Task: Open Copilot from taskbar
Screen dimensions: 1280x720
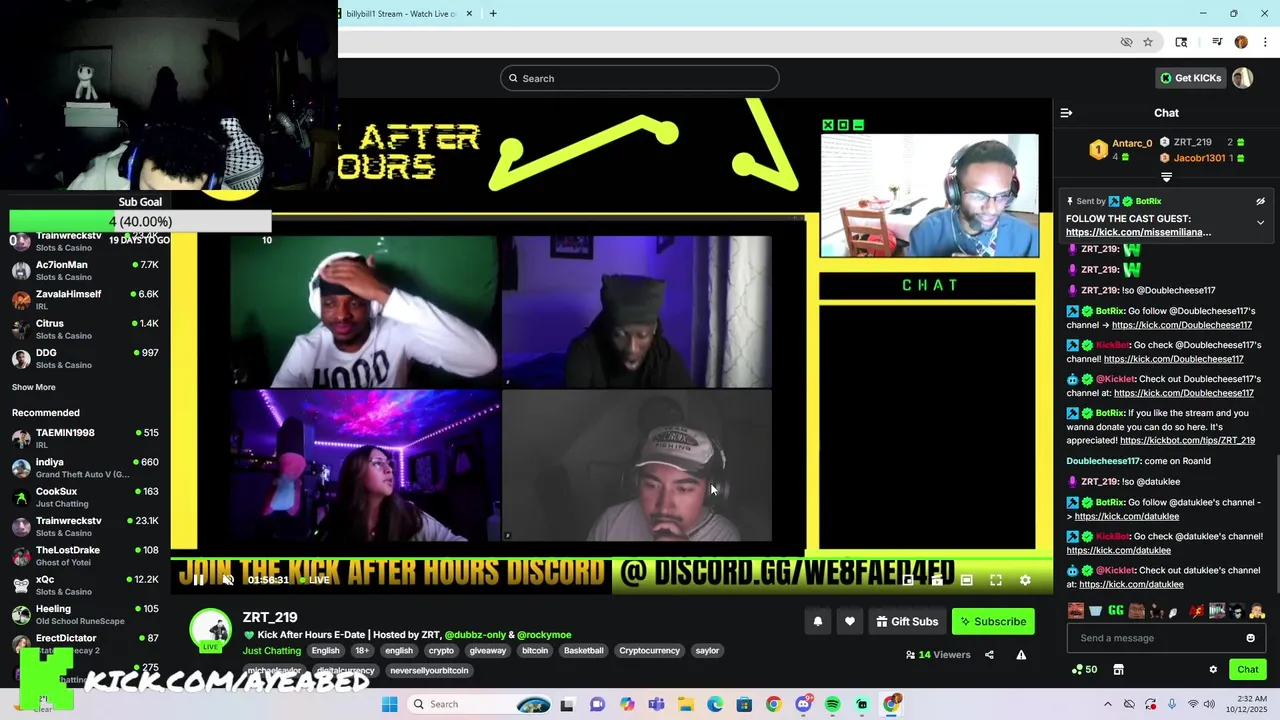Action: pos(627,704)
